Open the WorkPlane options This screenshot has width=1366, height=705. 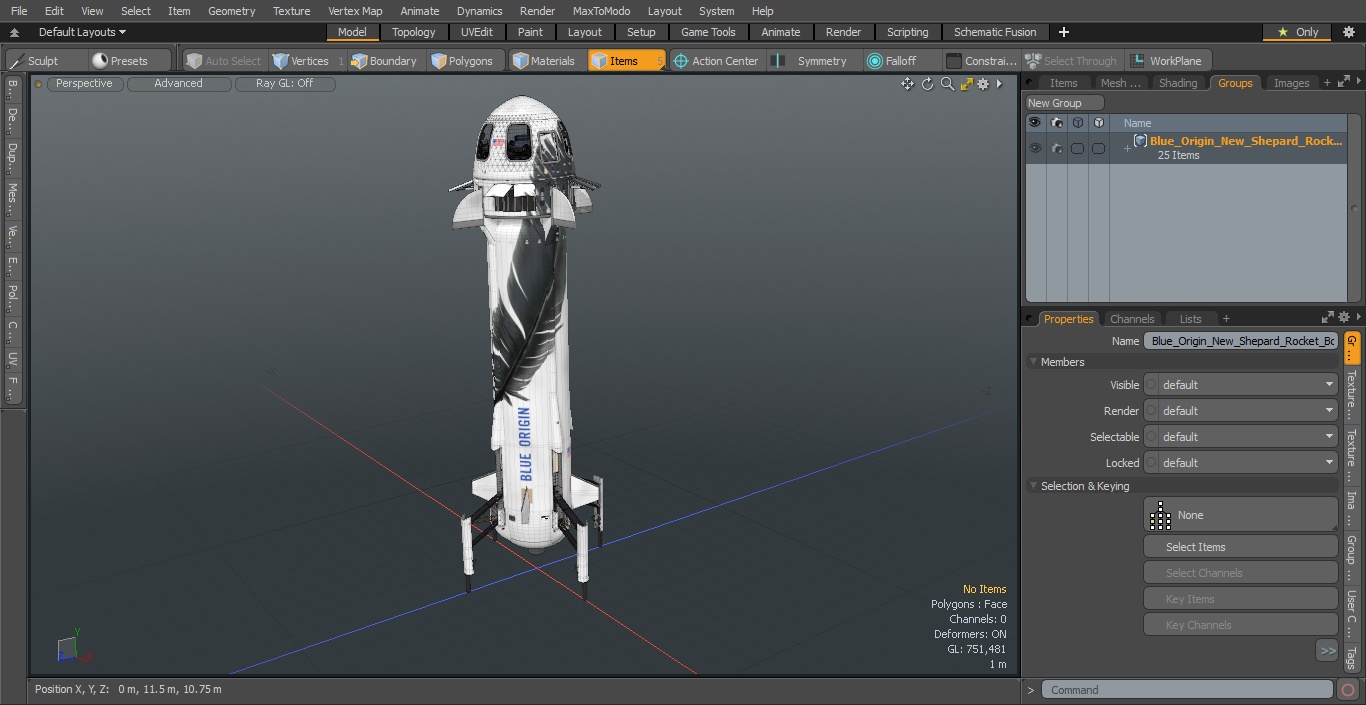point(1167,61)
